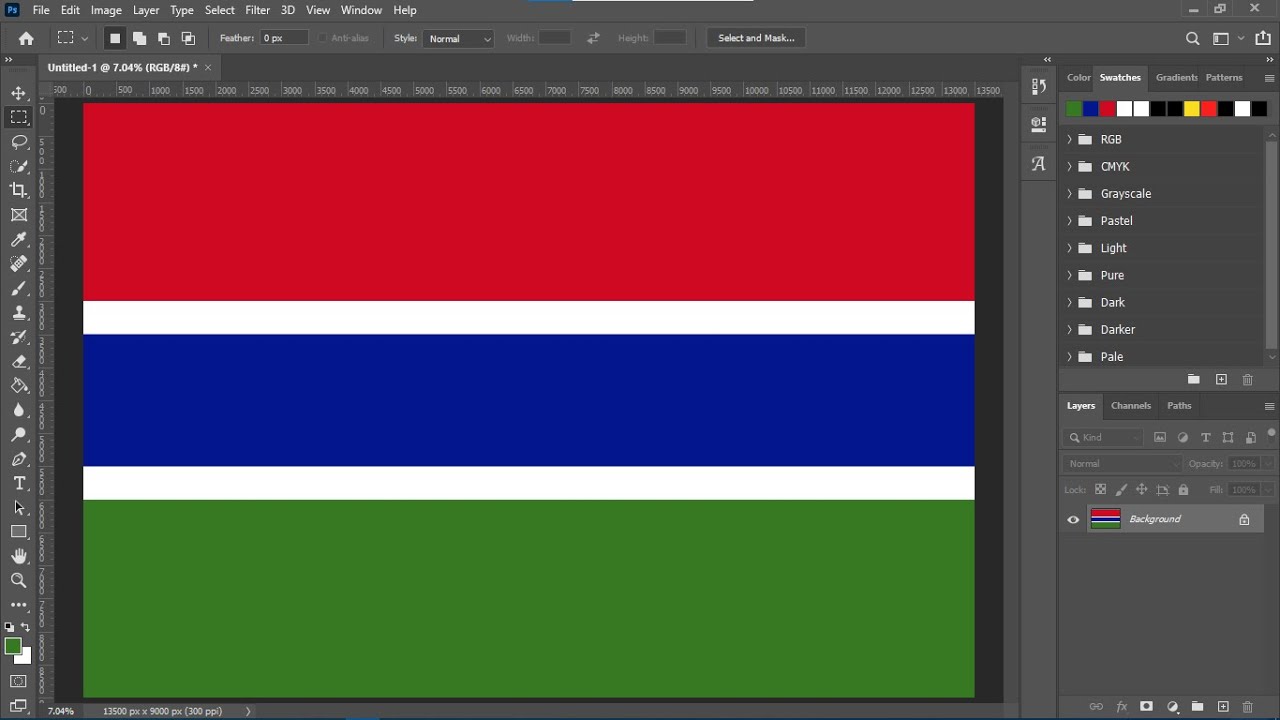Expand the RGB swatch folder

click(x=1069, y=139)
